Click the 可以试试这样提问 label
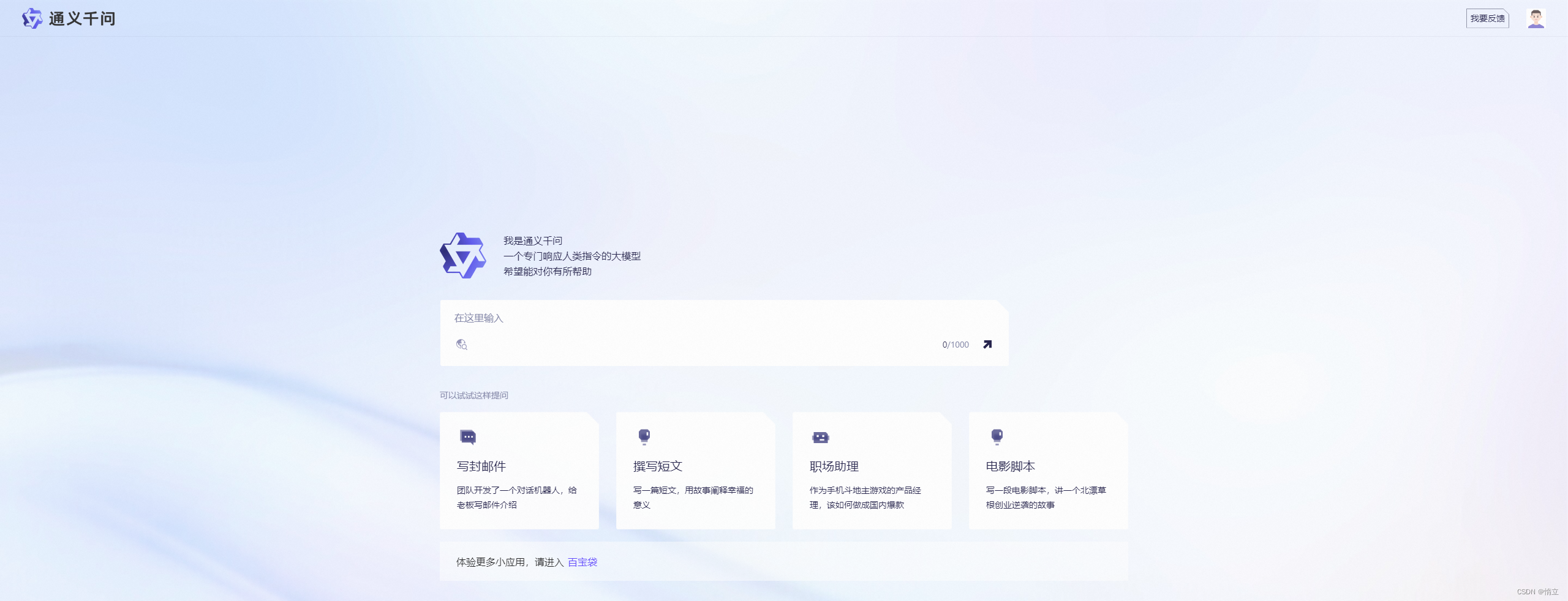 [474, 395]
